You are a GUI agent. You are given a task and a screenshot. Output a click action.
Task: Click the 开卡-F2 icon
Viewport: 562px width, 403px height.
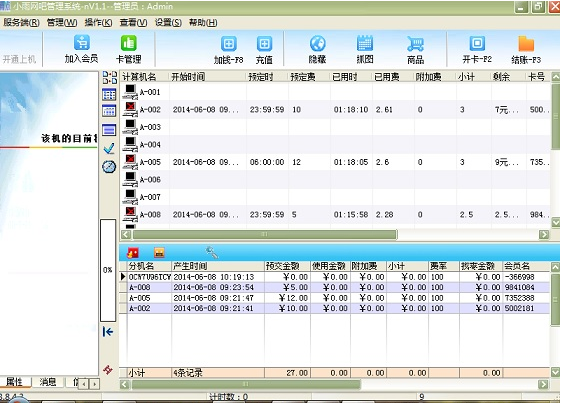[477, 44]
